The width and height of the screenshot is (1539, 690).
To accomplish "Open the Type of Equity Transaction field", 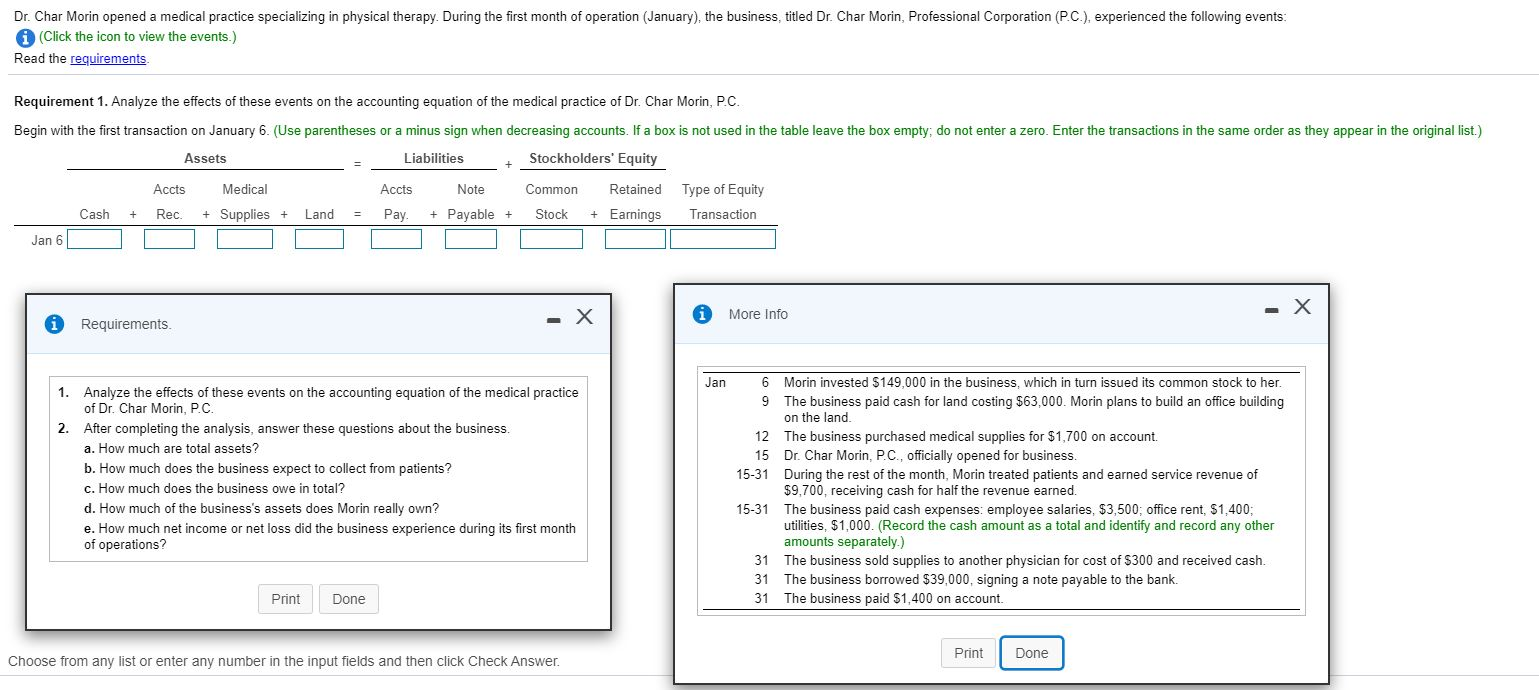I will [x=723, y=239].
